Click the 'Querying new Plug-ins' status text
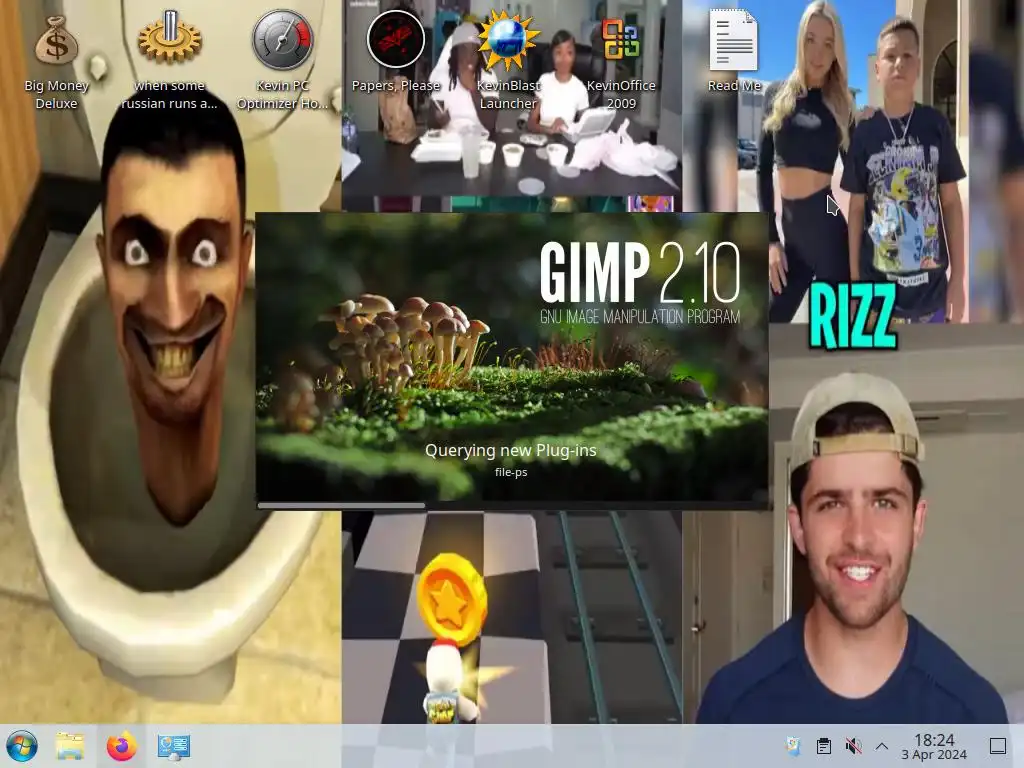1024x768 pixels. pos(511,451)
